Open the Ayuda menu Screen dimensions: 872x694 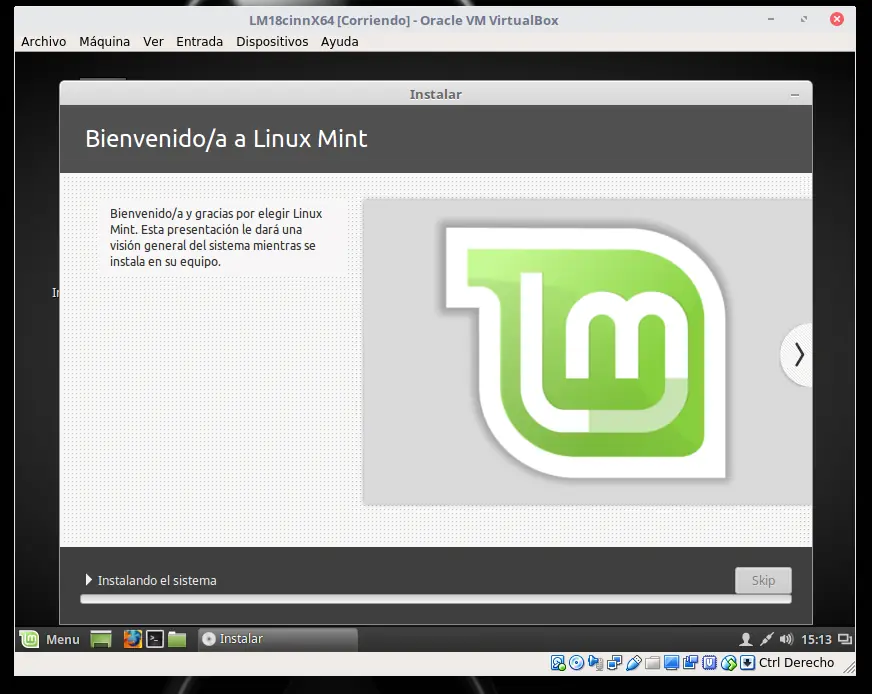point(339,42)
